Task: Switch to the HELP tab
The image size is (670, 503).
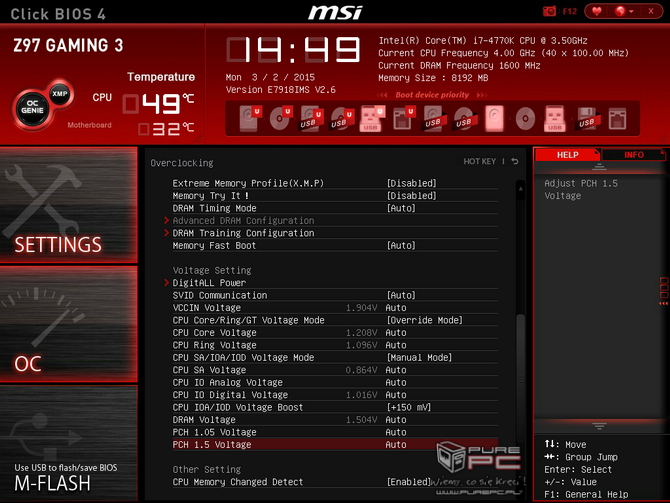Action: pos(567,155)
